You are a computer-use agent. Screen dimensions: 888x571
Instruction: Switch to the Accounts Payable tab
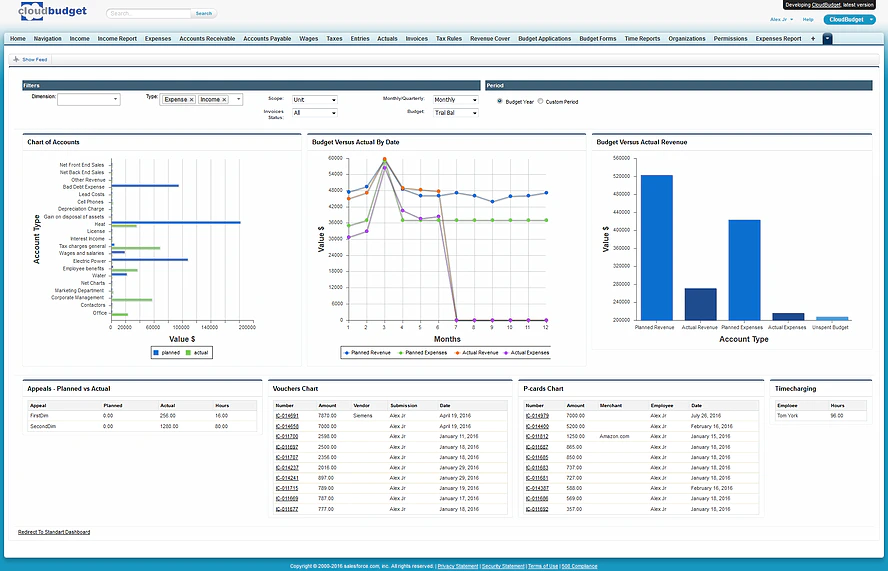point(267,39)
